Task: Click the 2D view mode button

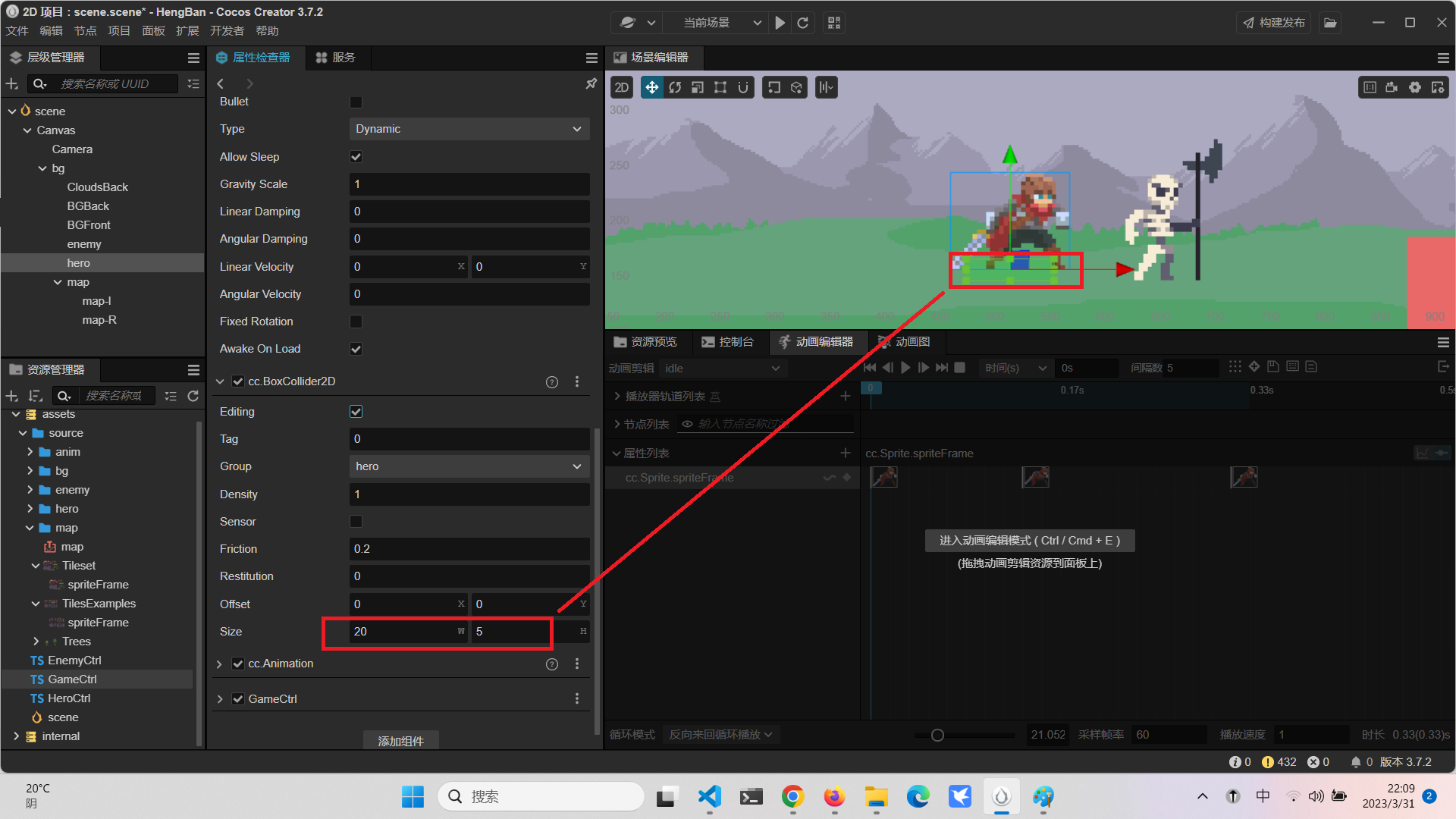Action: [x=622, y=88]
